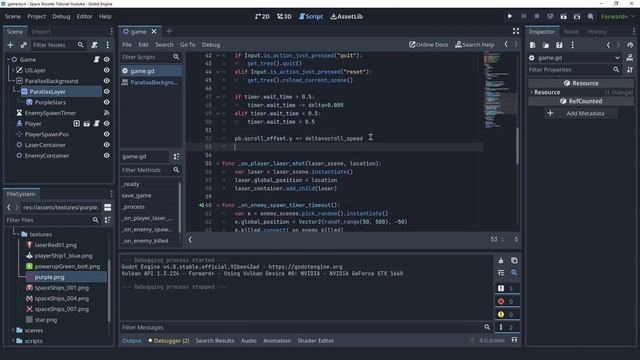Hide the ParallaxLayer node
The height and width of the screenshot is (360, 640).
pyautogui.click(x=107, y=91)
